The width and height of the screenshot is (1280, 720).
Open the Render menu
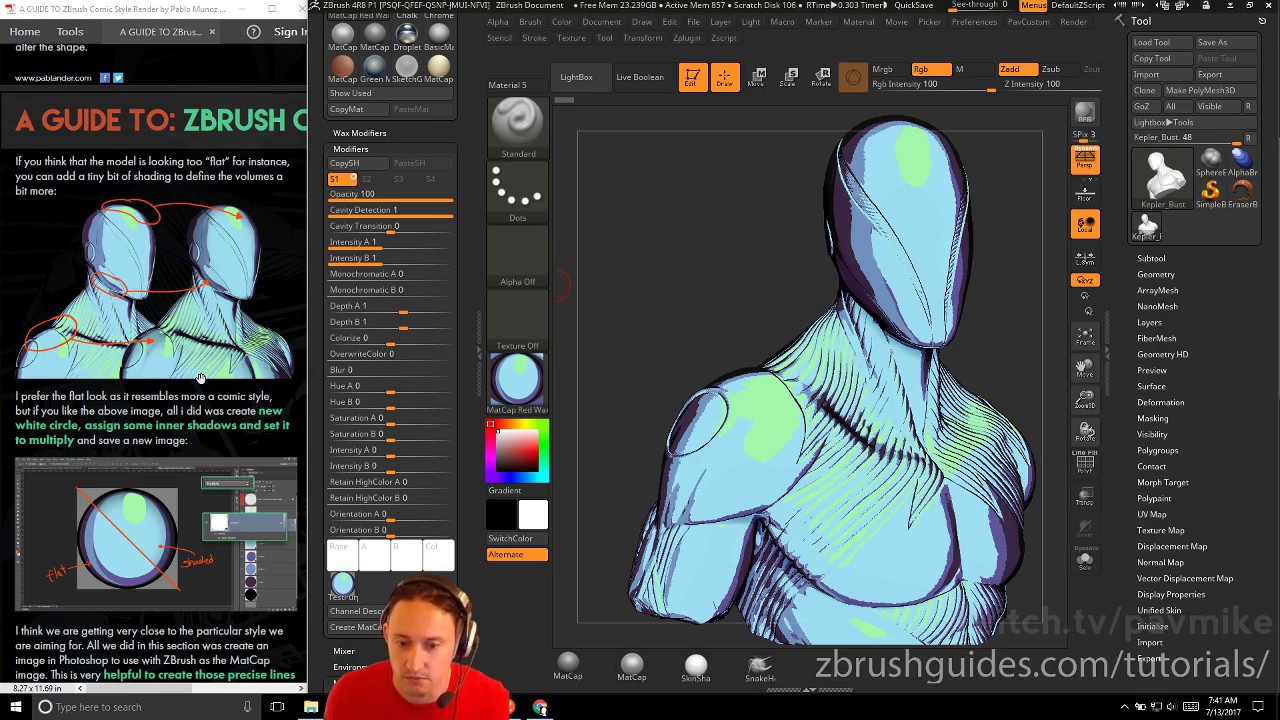1073,22
